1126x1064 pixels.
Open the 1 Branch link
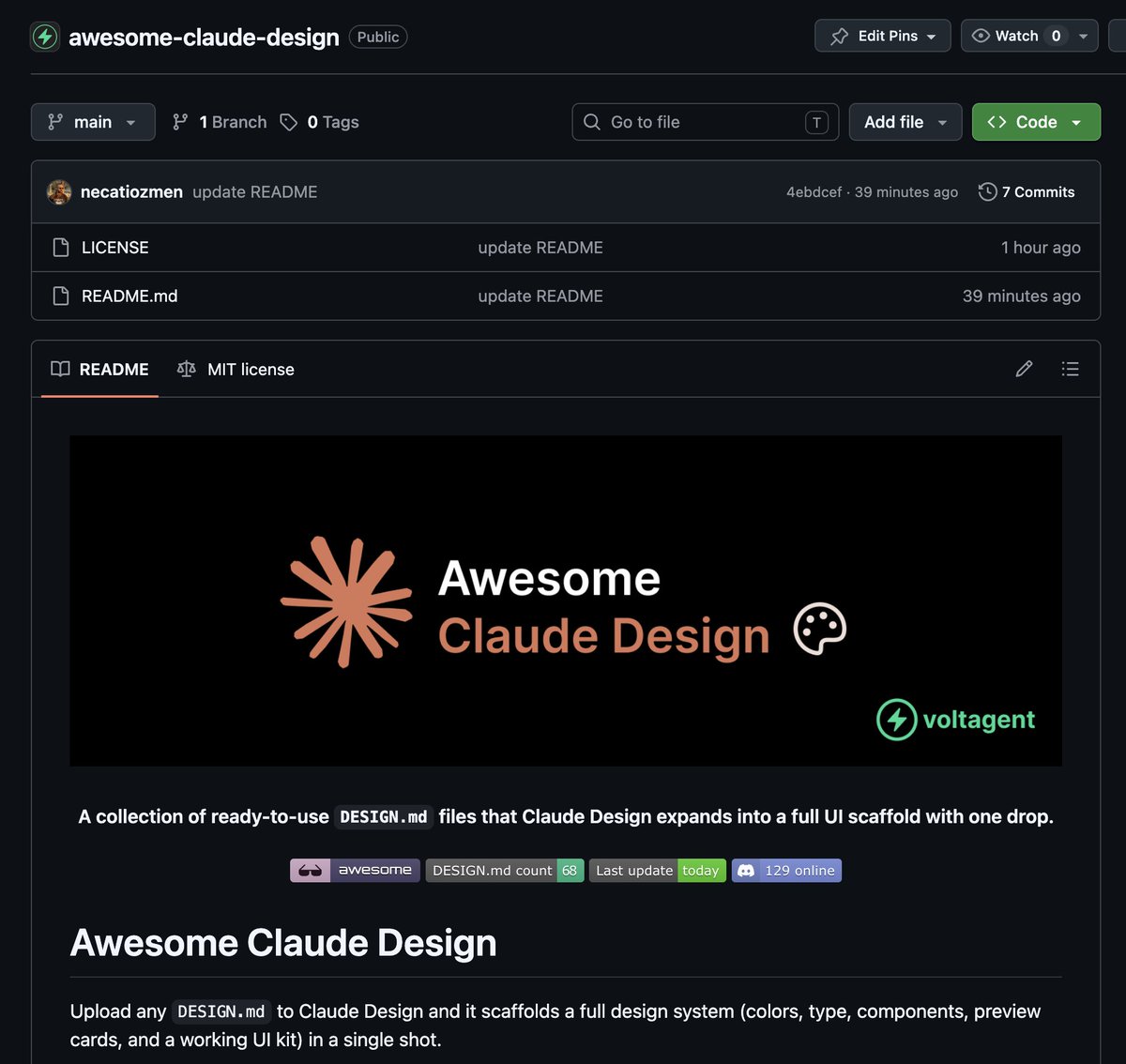(x=220, y=122)
